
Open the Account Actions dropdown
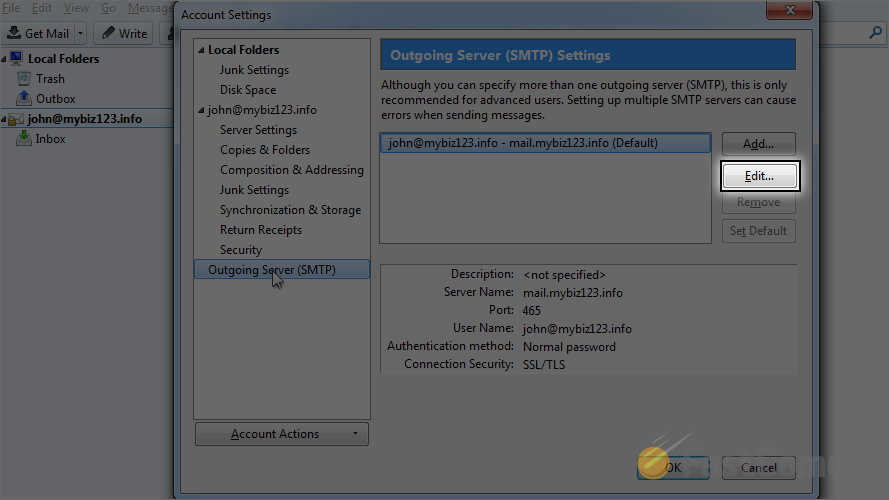point(281,434)
